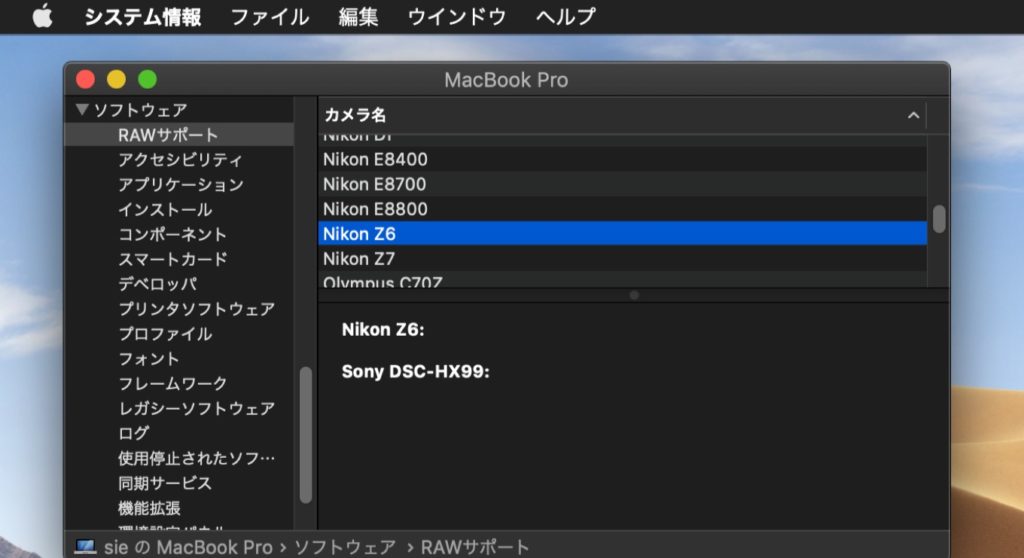Click the Nikon Z6: detail heading

[x=383, y=329]
